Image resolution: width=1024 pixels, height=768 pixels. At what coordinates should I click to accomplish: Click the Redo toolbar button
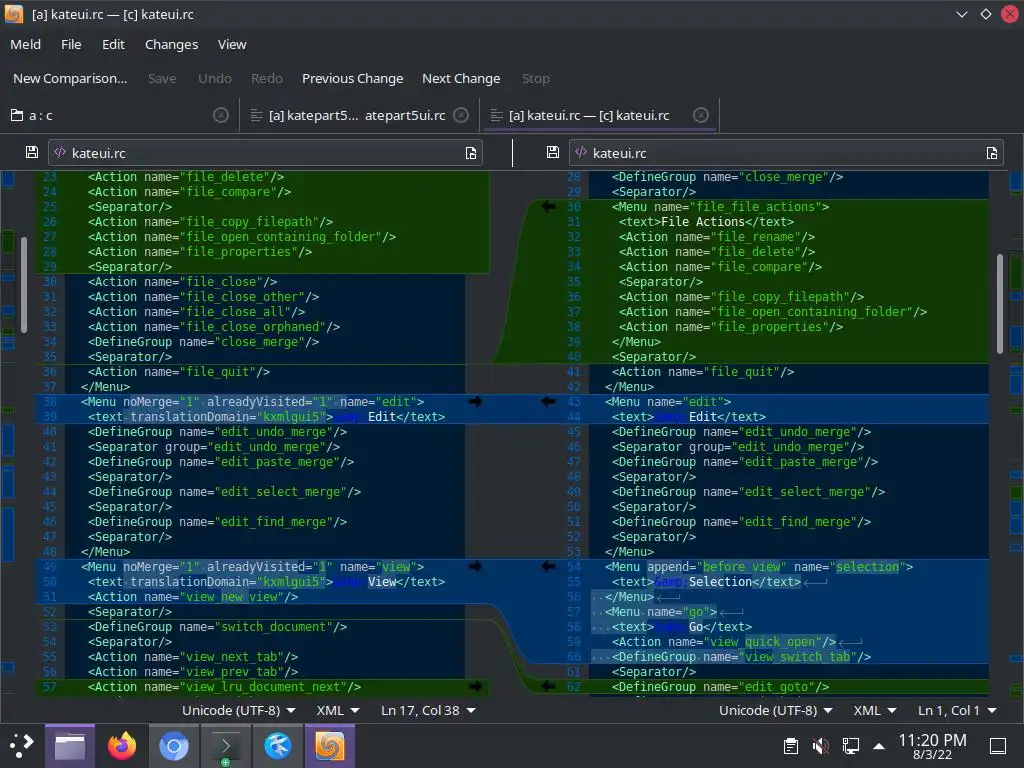click(267, 78)
